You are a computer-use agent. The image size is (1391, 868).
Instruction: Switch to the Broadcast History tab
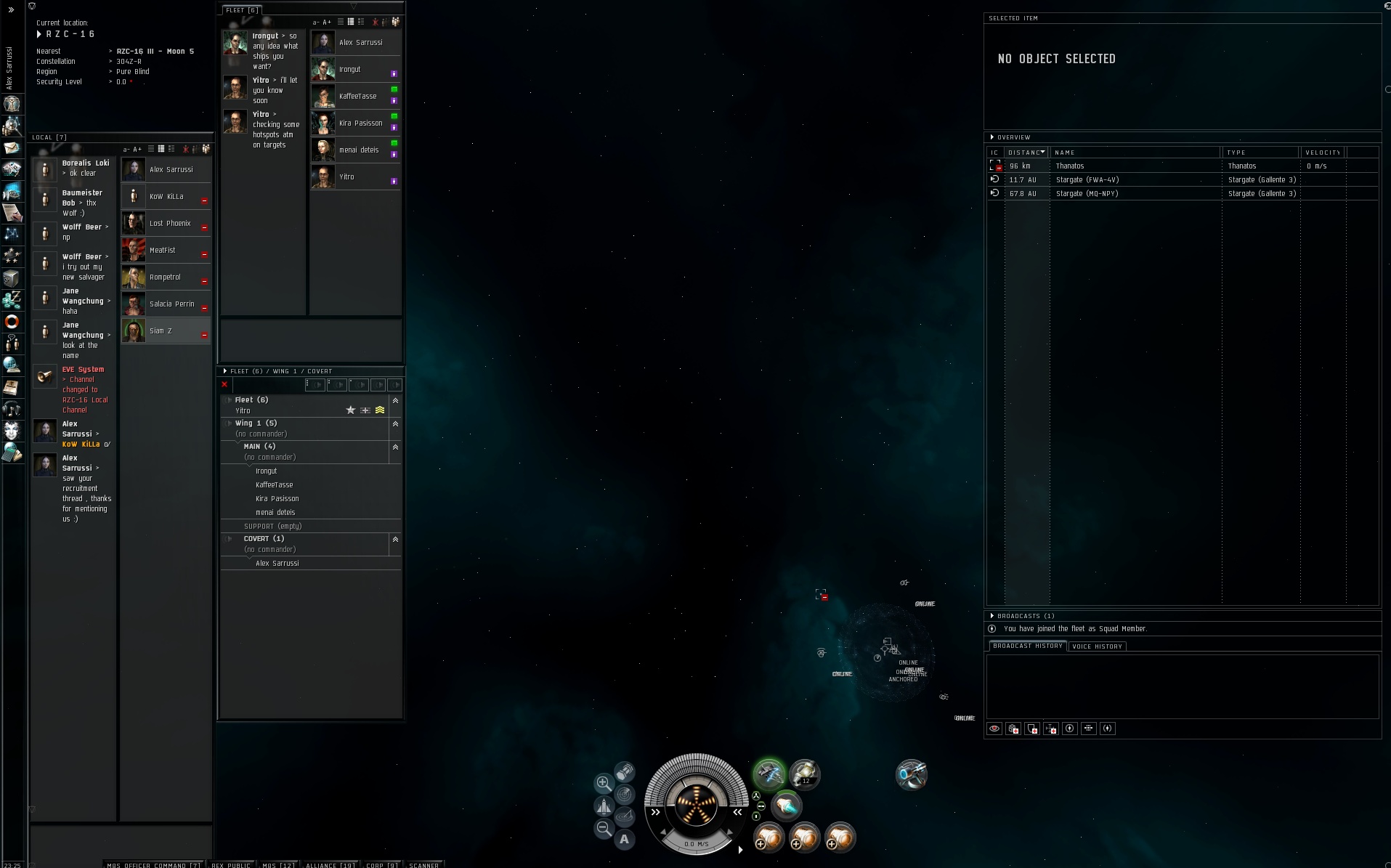coord(1027,646)
